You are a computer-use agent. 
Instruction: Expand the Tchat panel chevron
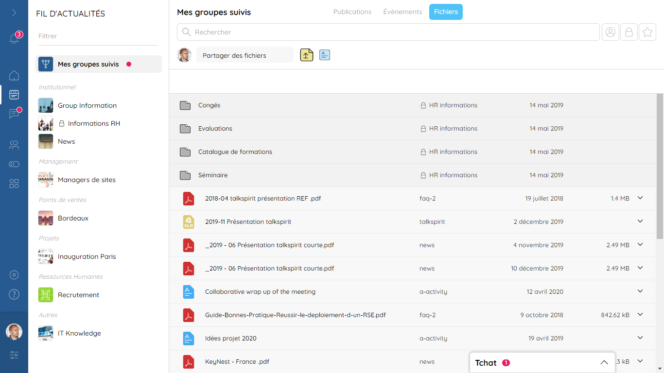tap(604, 362)
